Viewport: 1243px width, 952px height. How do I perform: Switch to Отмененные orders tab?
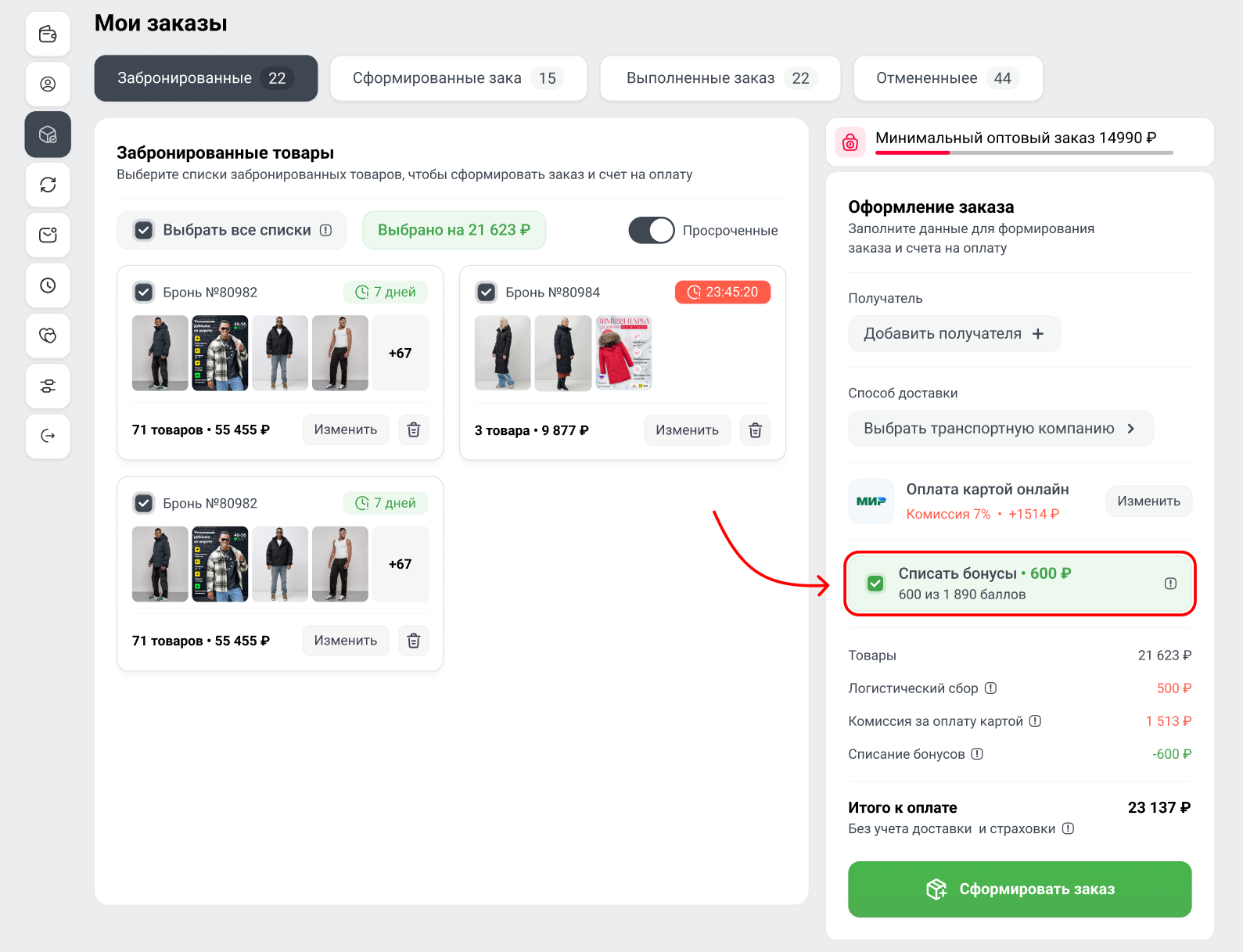coord(947,78)
